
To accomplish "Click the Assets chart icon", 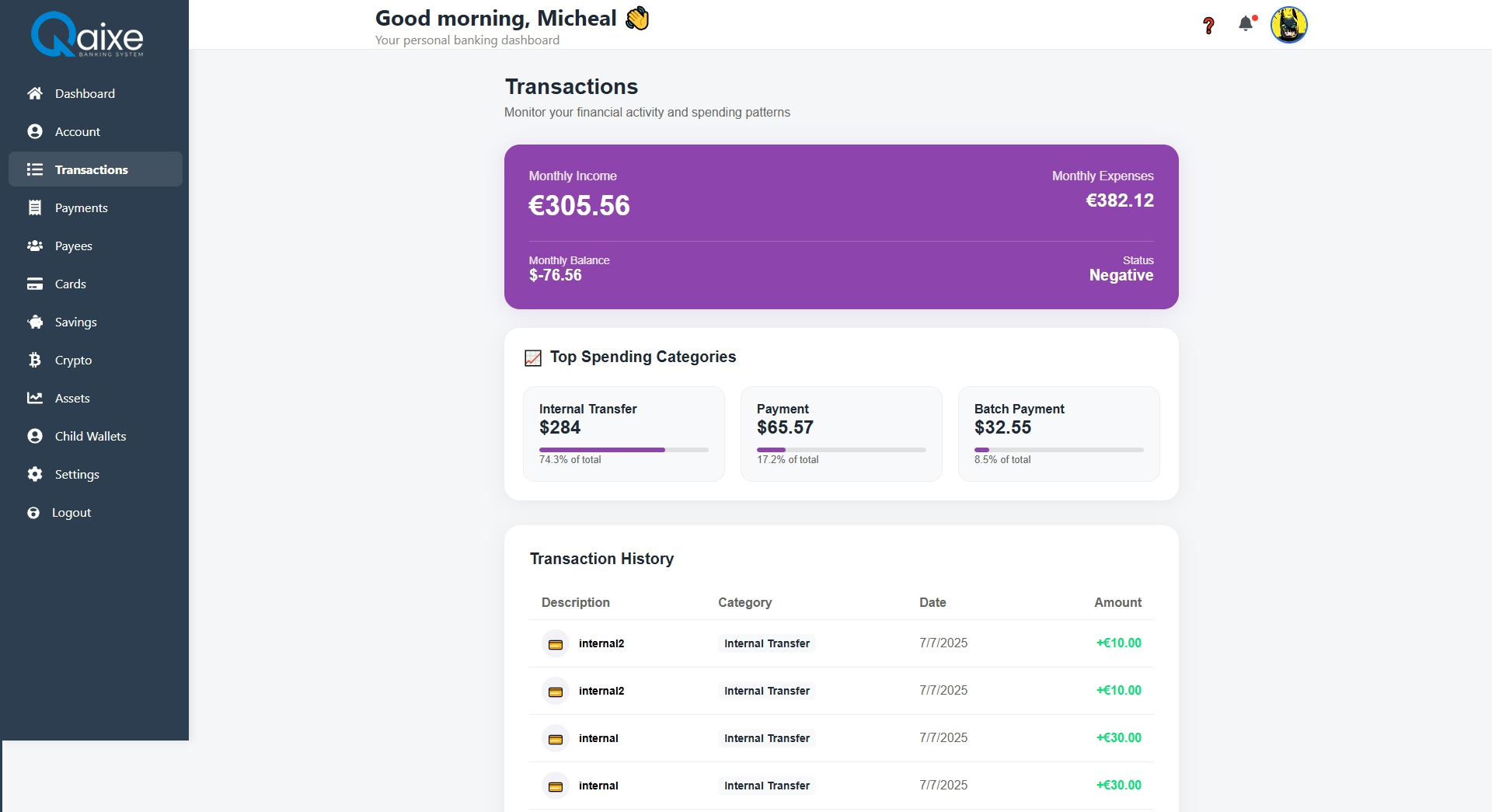I will click(x=35, y=398).
